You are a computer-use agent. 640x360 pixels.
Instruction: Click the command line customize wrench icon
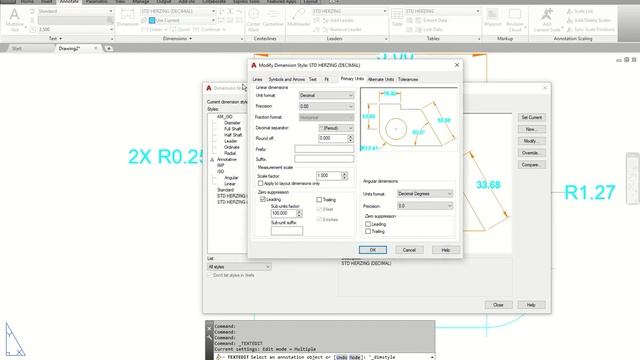[209, 338]
